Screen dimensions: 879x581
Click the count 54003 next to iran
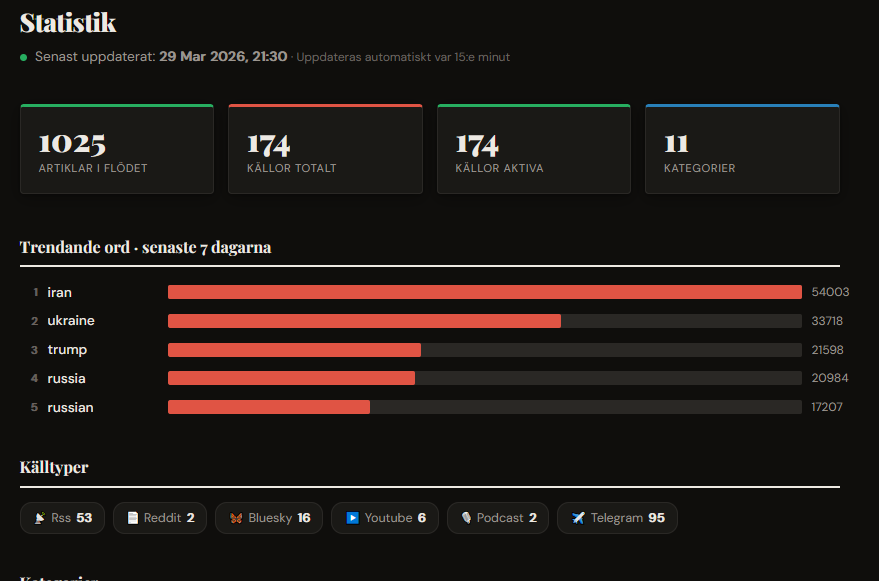click(x=830, y=292)
